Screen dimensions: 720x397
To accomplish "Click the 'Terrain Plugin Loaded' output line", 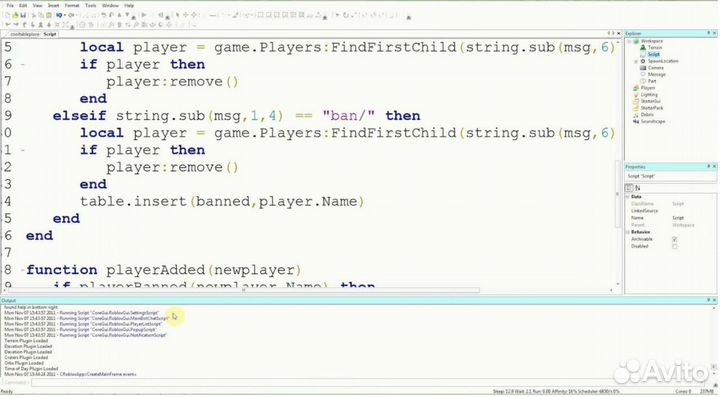I will (26, 341).
